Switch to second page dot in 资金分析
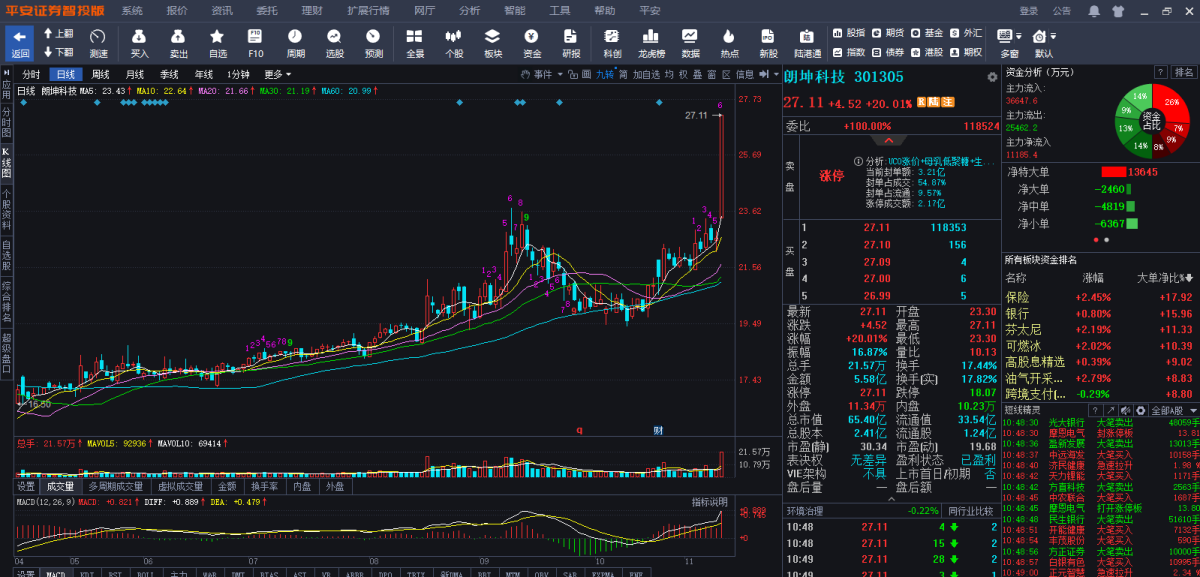This screenshot has height=577, width=1200. click(x=1106, y=240)
